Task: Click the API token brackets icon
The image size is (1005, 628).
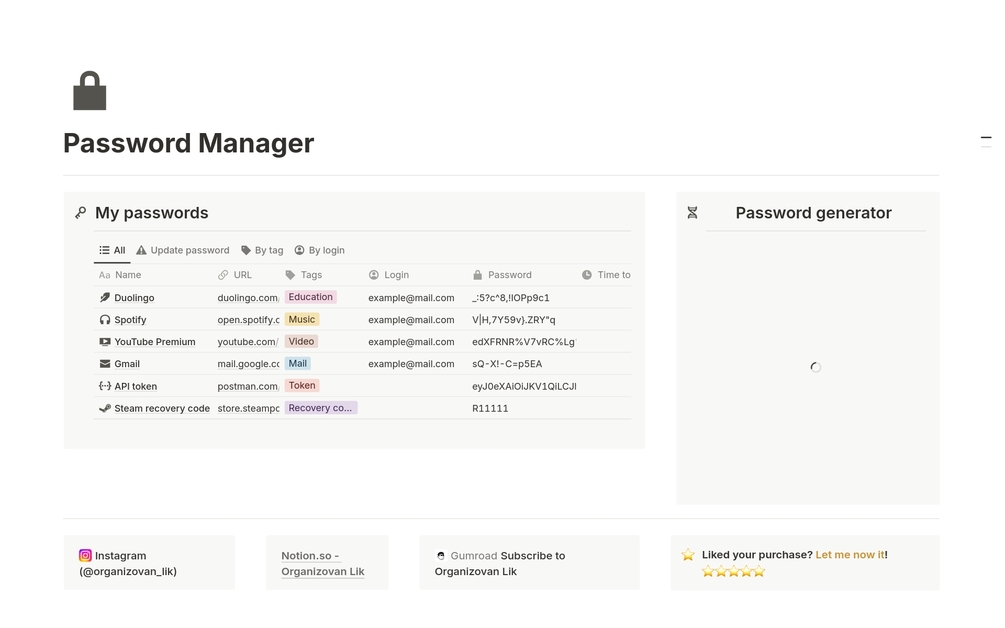Action: [104, 385]
